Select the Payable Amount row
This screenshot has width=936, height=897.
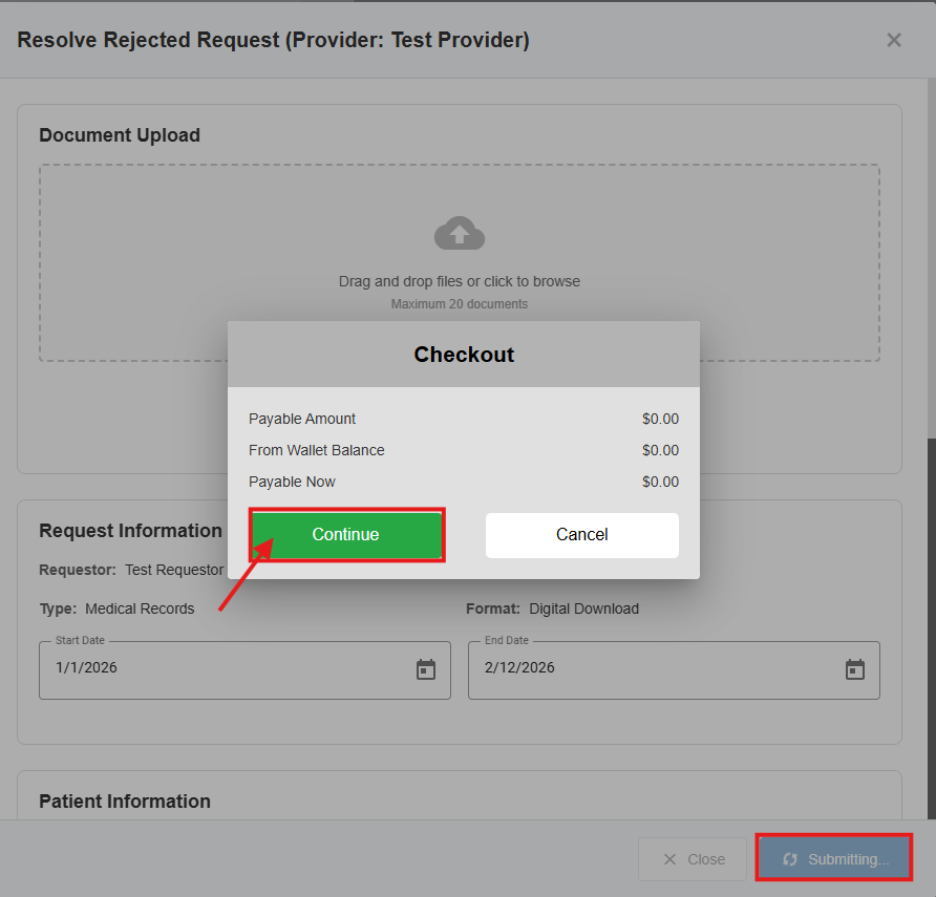[x=463, y=419]
